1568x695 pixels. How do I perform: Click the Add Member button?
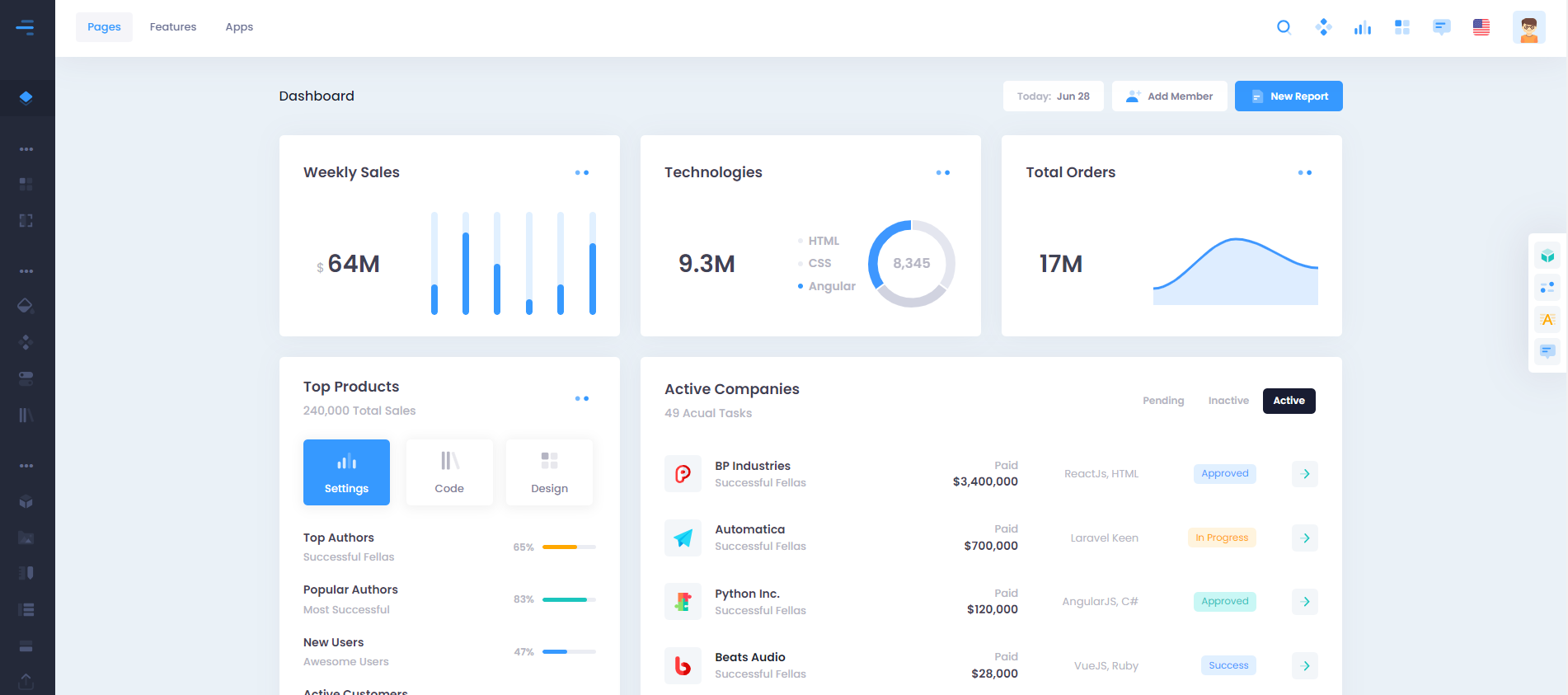point(1169,96)
